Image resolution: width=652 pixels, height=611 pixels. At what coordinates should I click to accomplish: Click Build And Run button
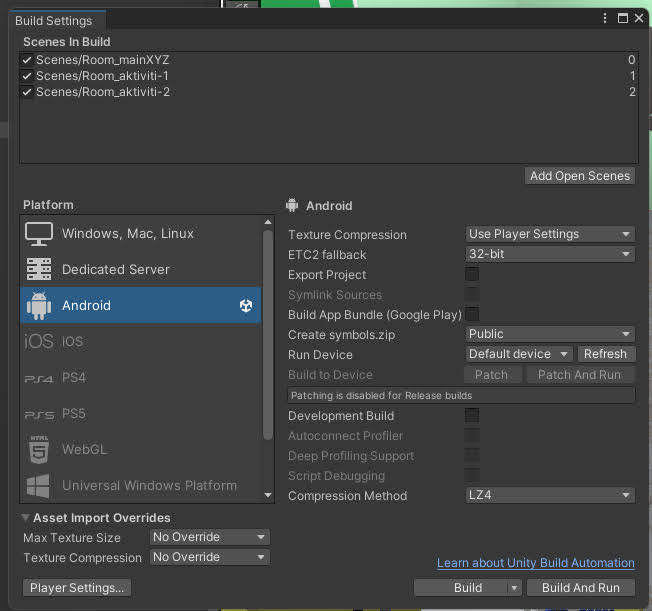tap(580, 588)
